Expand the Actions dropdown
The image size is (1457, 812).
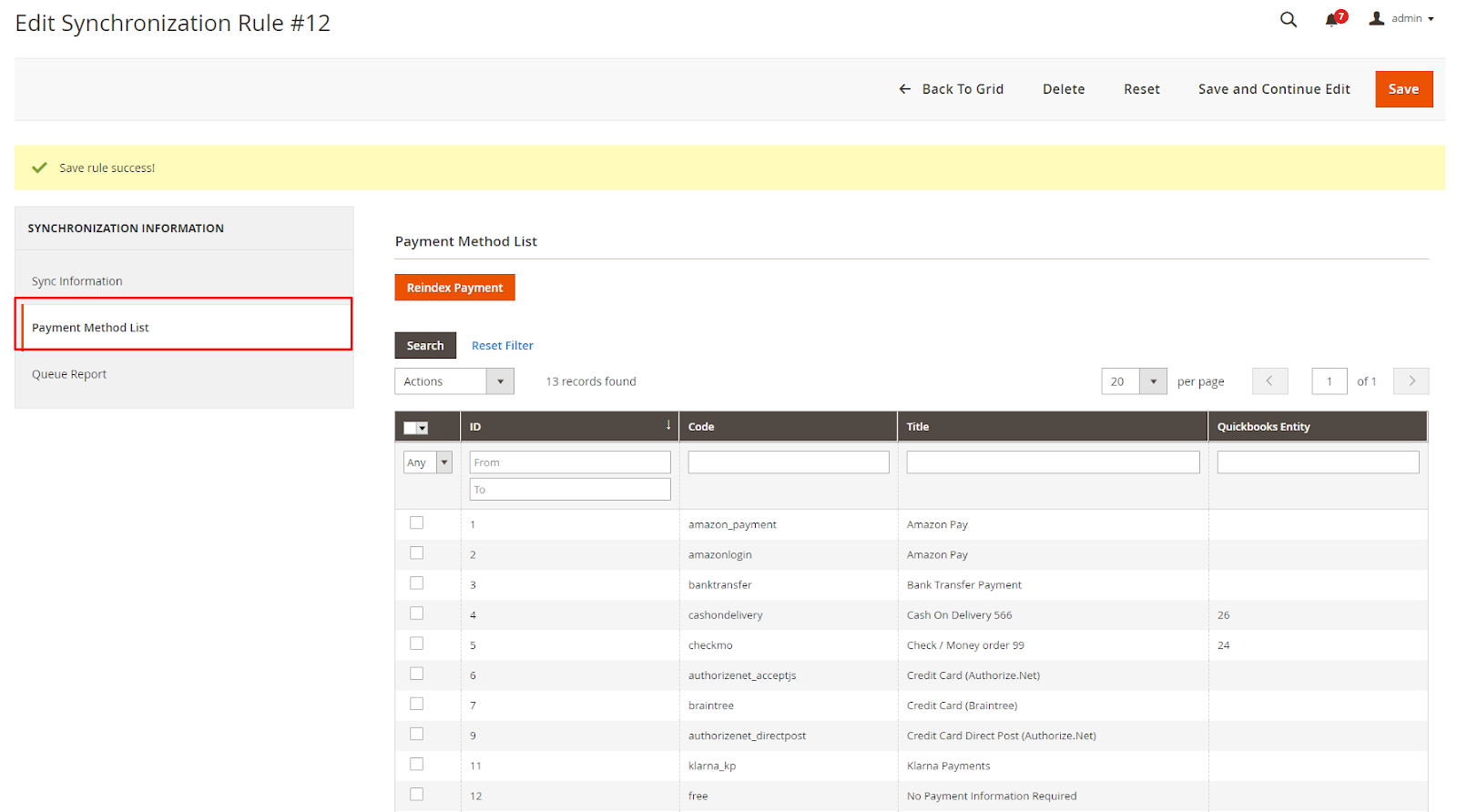tap(453, 381)
